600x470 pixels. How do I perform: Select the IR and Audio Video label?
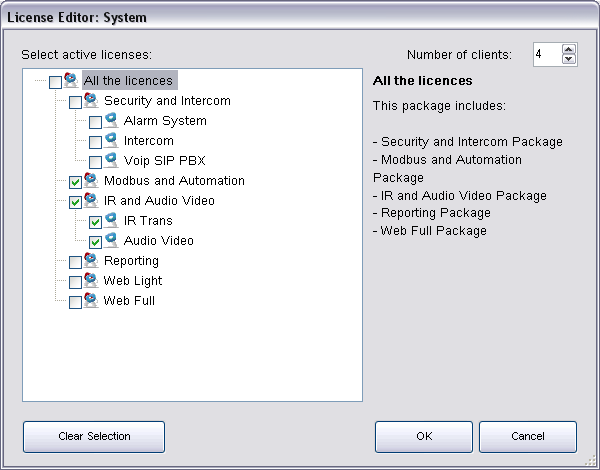(x=159, y=201)
